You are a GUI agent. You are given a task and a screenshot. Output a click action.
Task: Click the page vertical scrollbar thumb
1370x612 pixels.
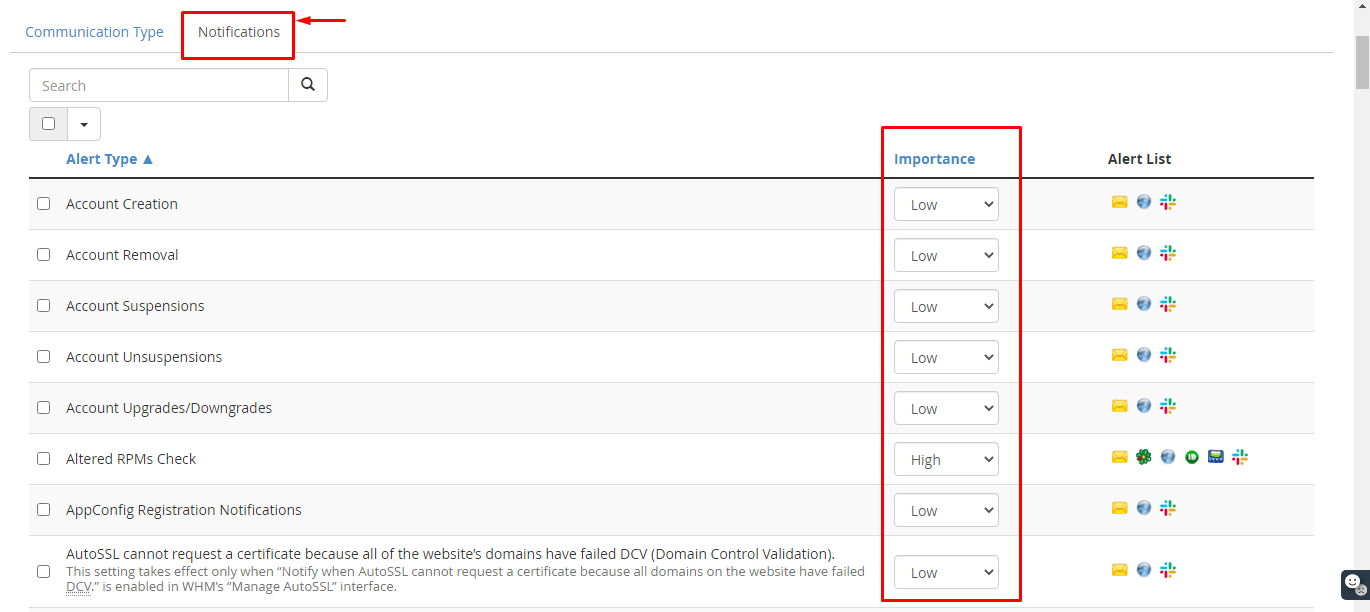coord(1362,62)
